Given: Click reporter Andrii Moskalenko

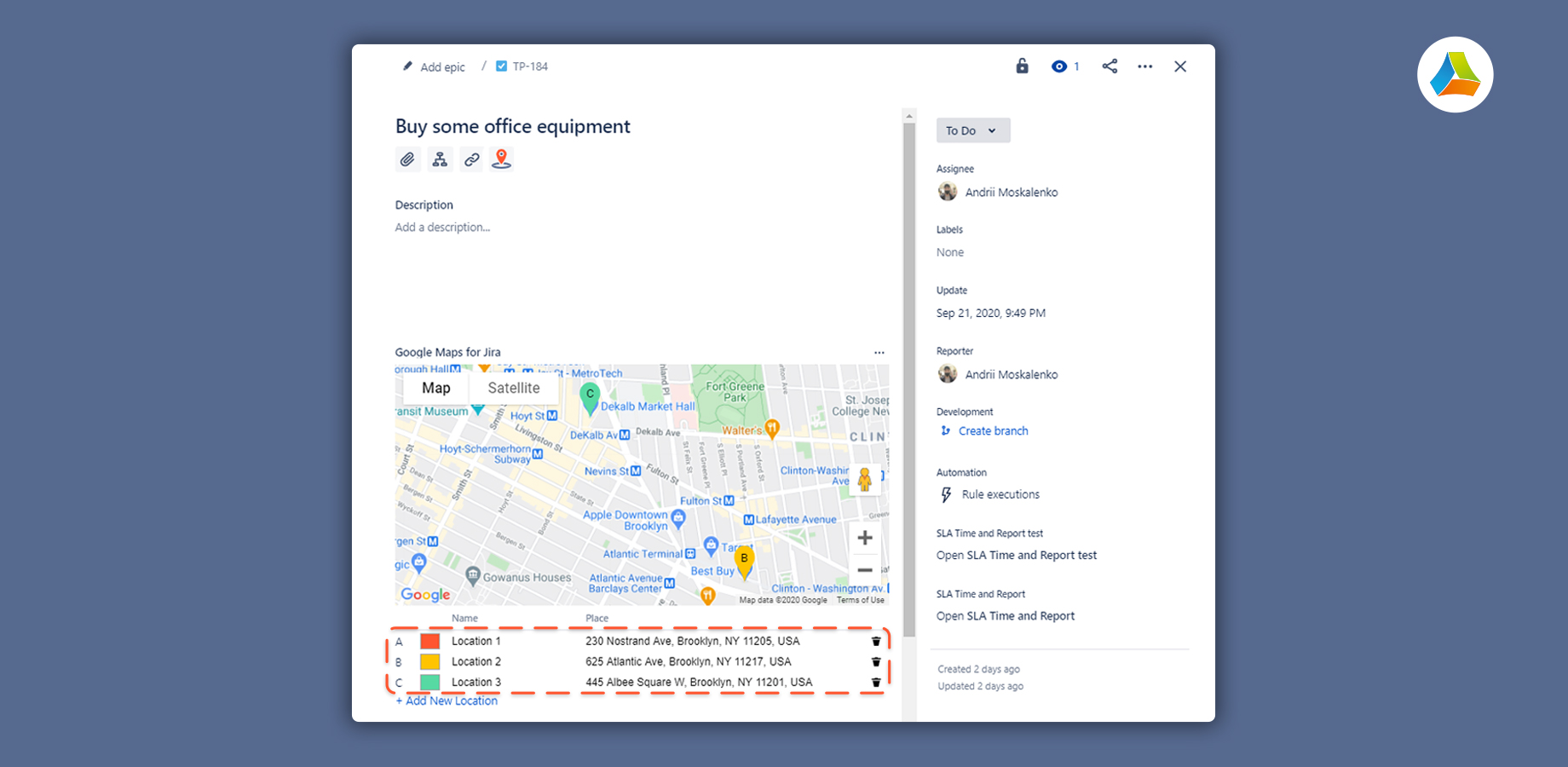Looking at the screenshot, I should [x=1012, y=375].
